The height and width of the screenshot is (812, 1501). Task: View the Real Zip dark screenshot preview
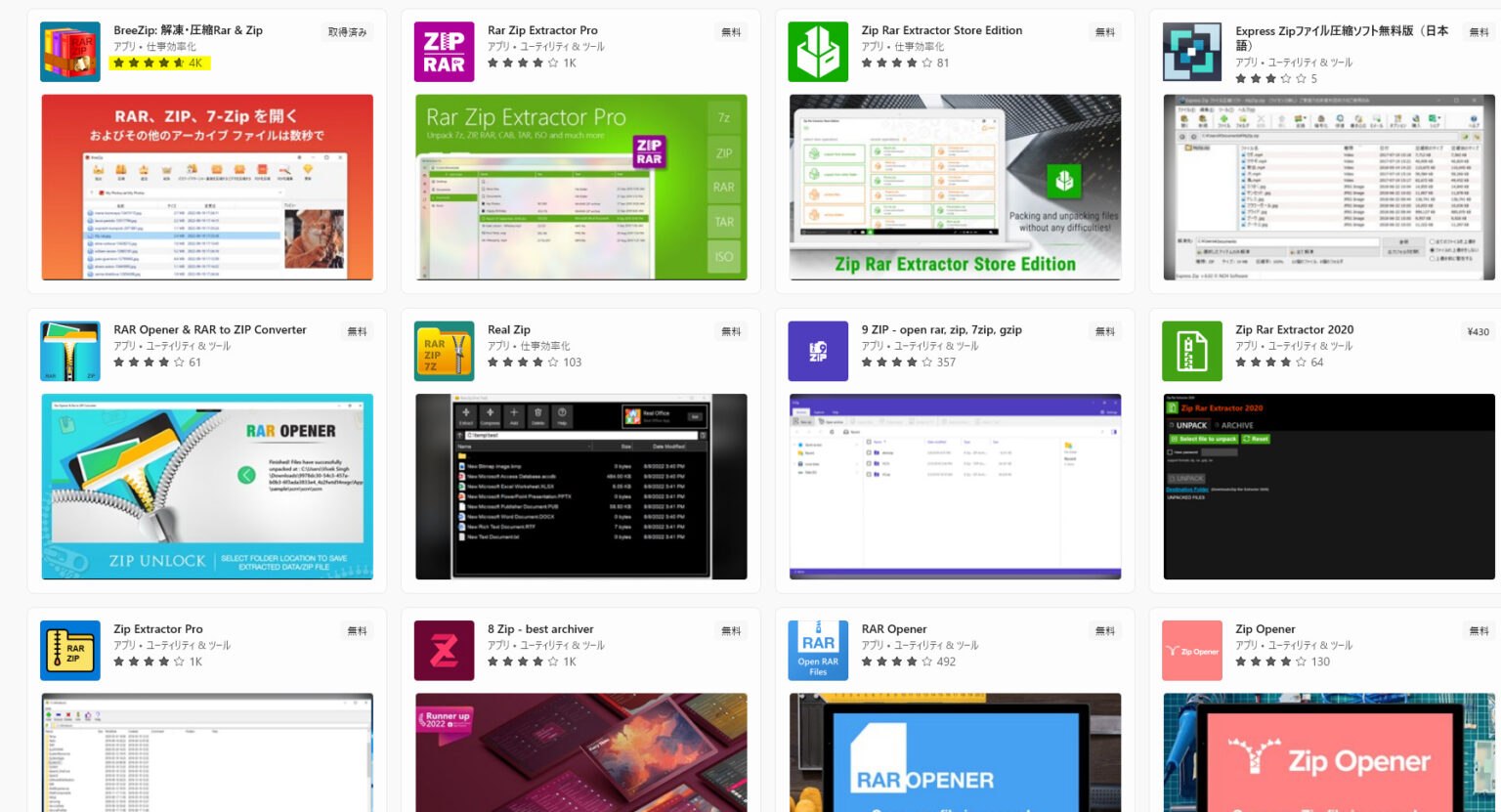tap(581, 487)
